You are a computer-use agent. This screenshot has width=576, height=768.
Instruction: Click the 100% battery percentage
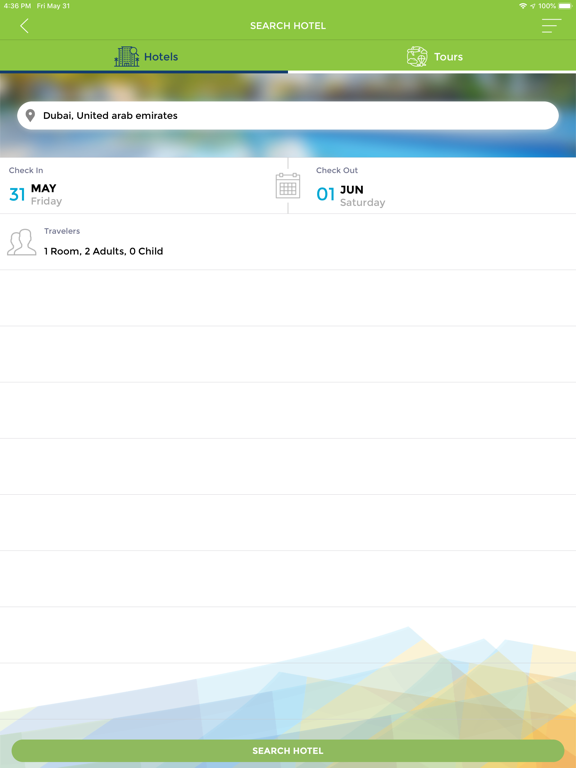pos(547,6)
